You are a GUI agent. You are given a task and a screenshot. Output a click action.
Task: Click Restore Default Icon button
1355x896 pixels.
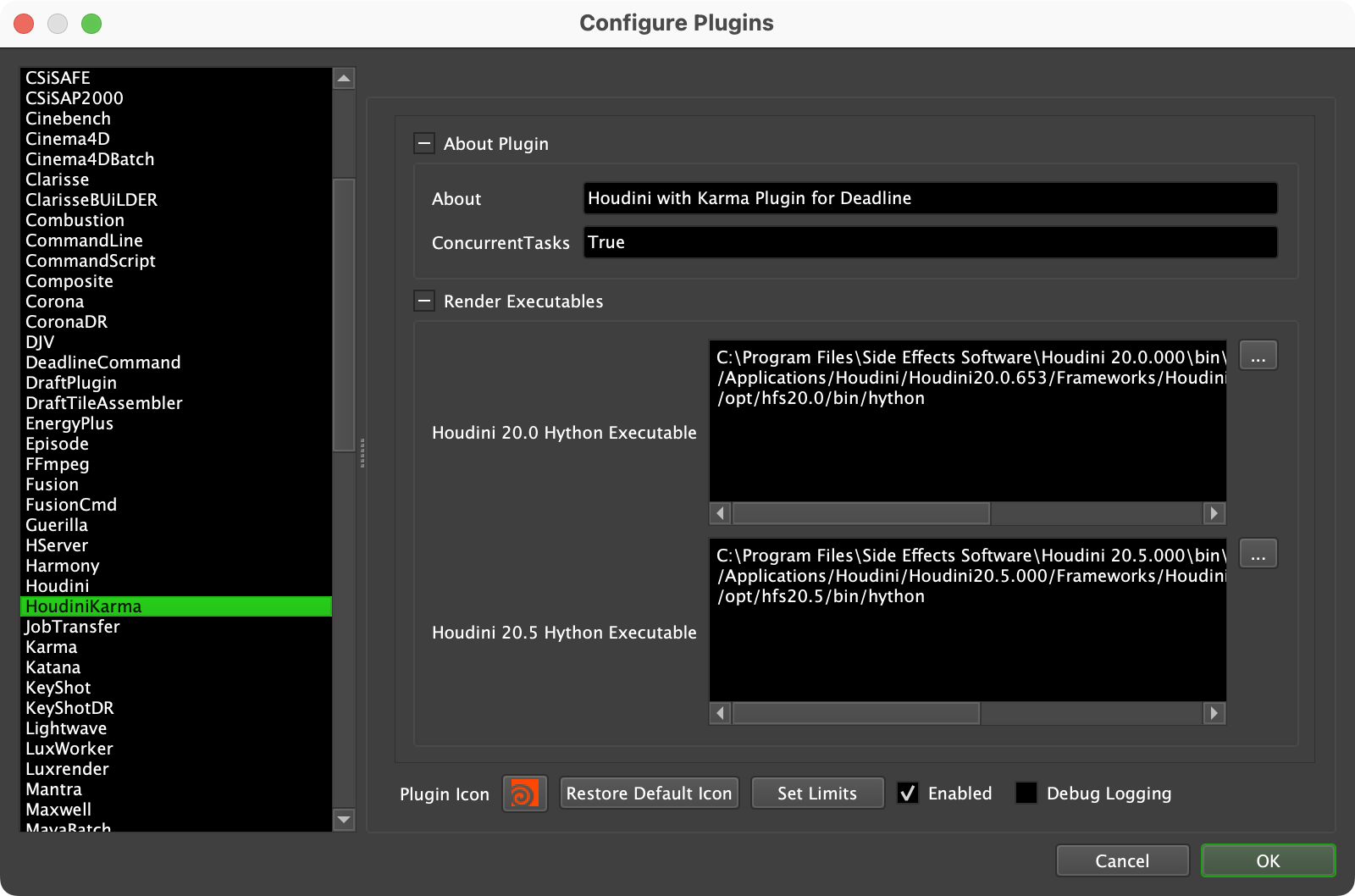[649, 794]
